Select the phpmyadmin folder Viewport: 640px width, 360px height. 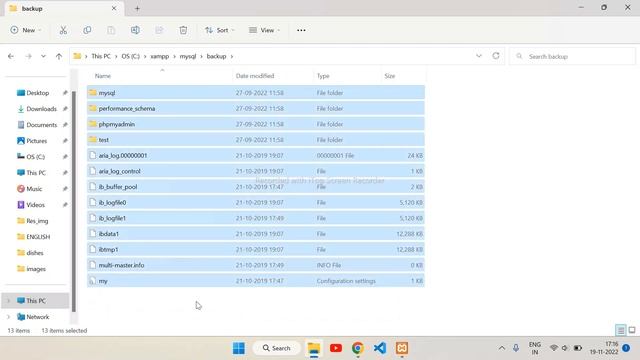pos(256,124)
